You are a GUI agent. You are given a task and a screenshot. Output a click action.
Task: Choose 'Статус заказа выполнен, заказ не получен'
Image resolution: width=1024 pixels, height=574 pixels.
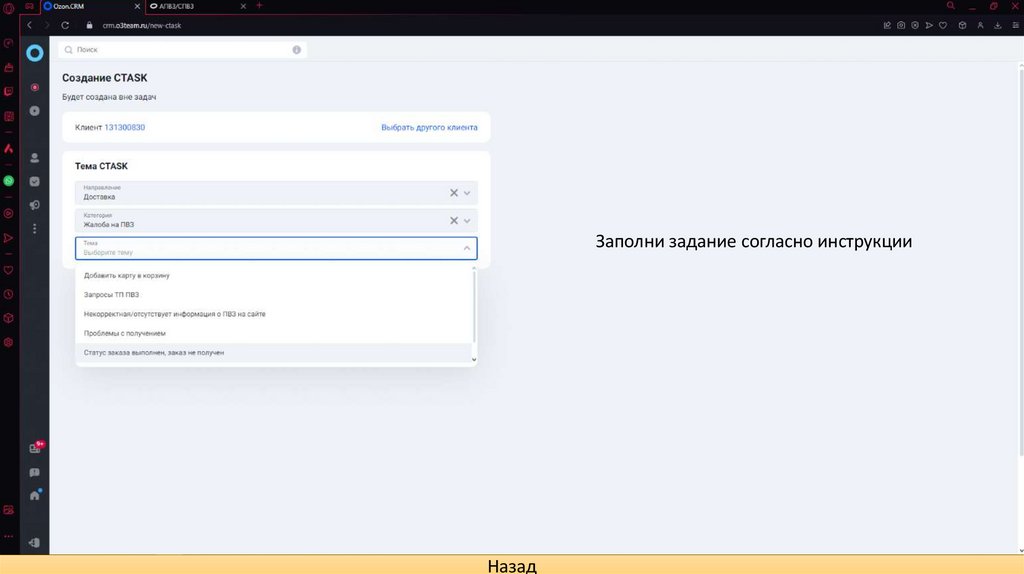274,353
